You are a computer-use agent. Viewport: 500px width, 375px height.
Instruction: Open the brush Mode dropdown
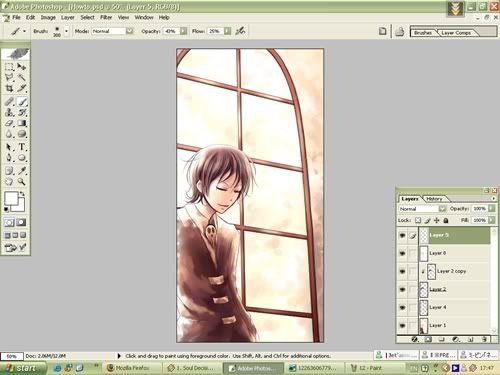pyautogui.click(x=129, y=31)
